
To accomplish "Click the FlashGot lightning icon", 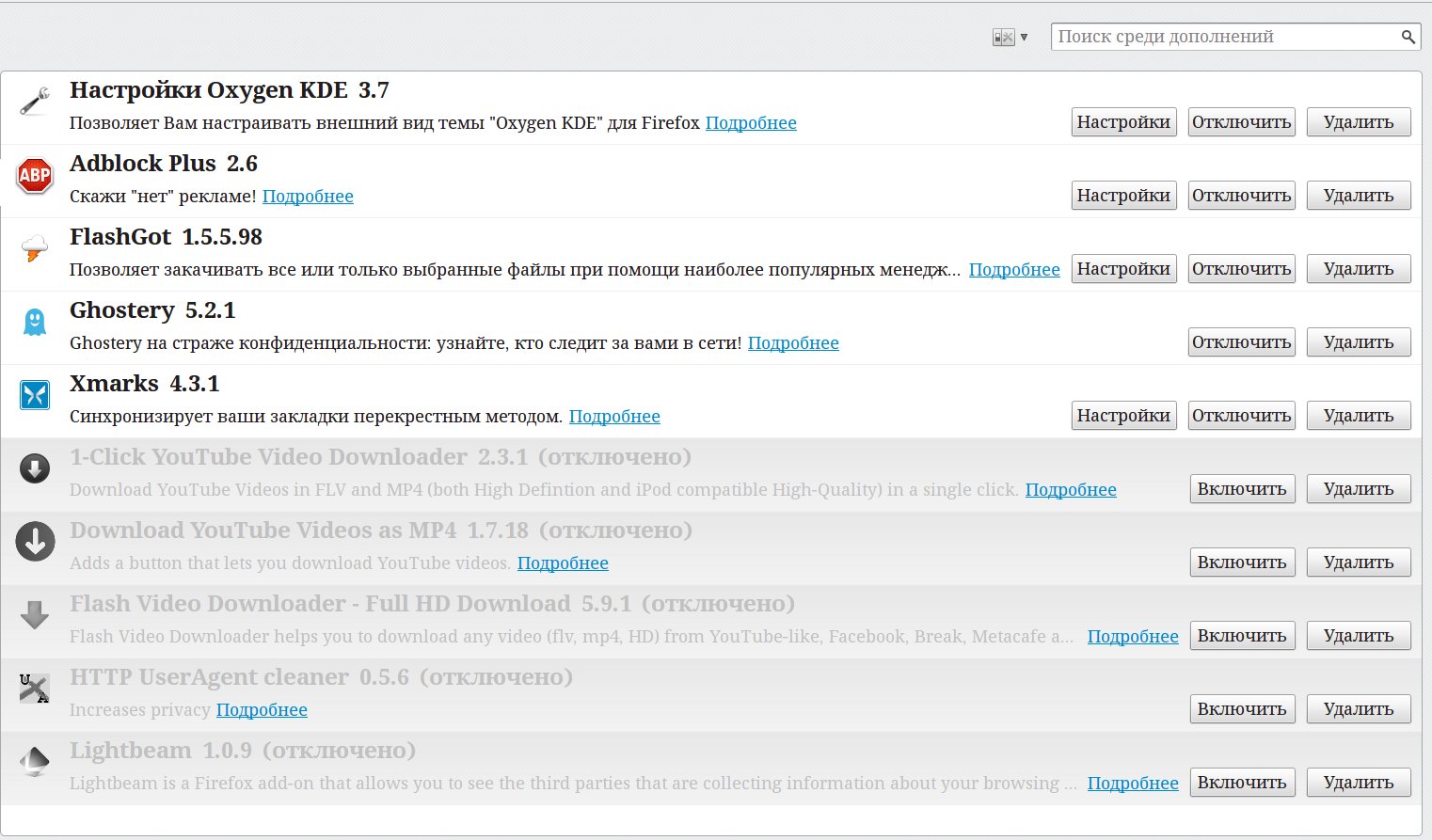I will (x=35, y=249).
